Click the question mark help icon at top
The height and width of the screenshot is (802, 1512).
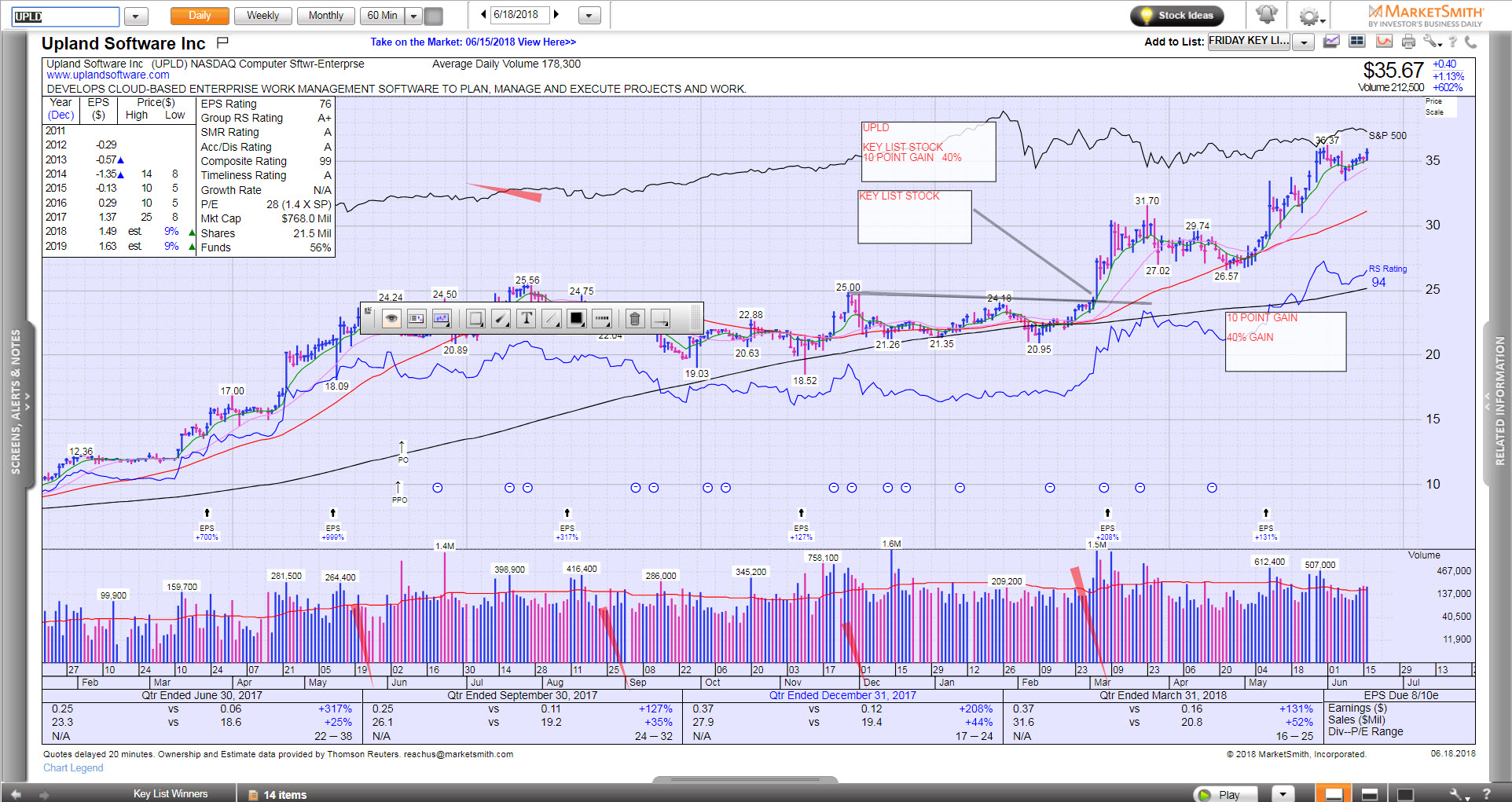pos(1453,42)
